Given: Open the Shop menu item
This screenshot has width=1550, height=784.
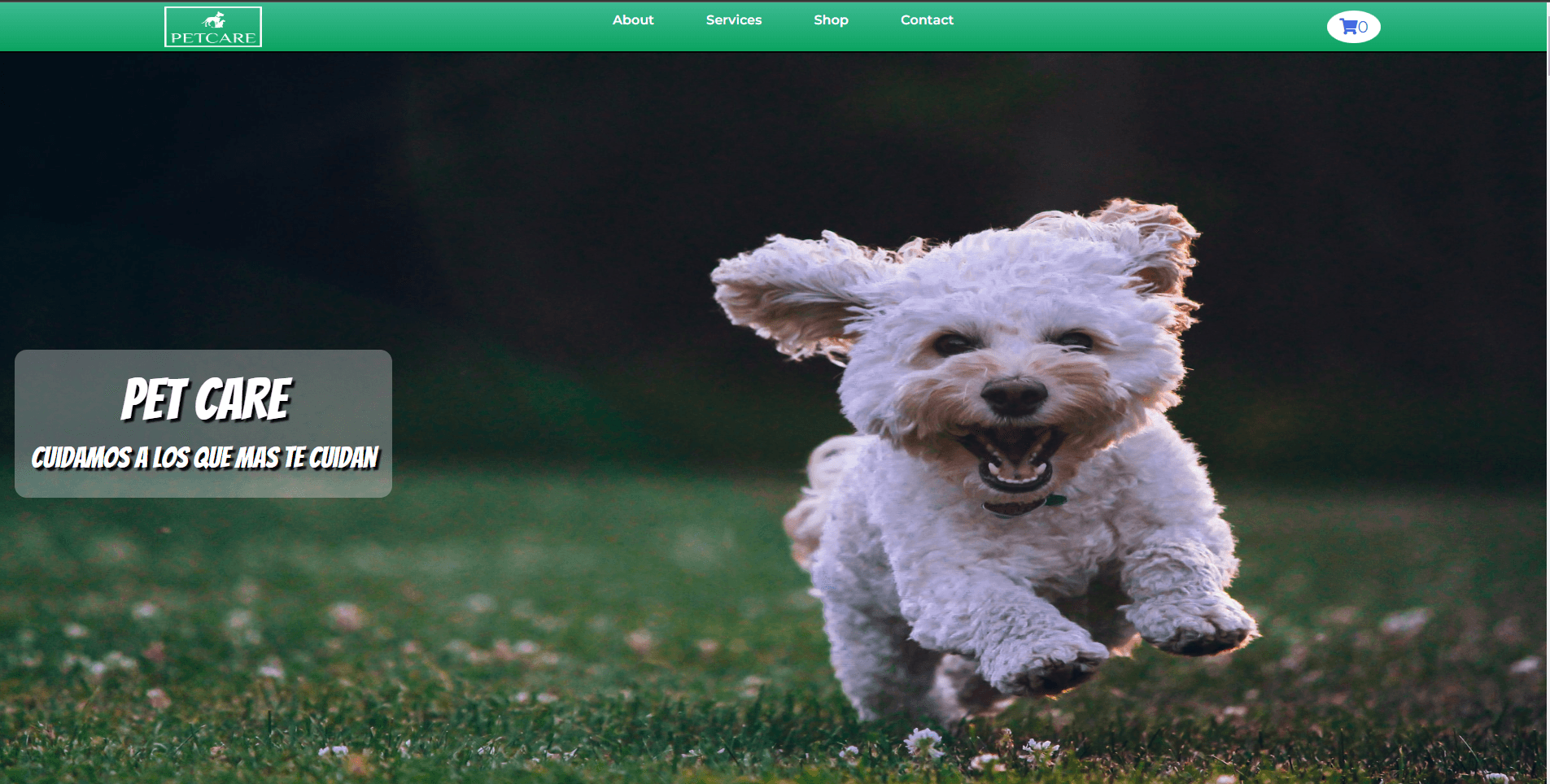Looking at the screenshot, I should click(831, 20).
